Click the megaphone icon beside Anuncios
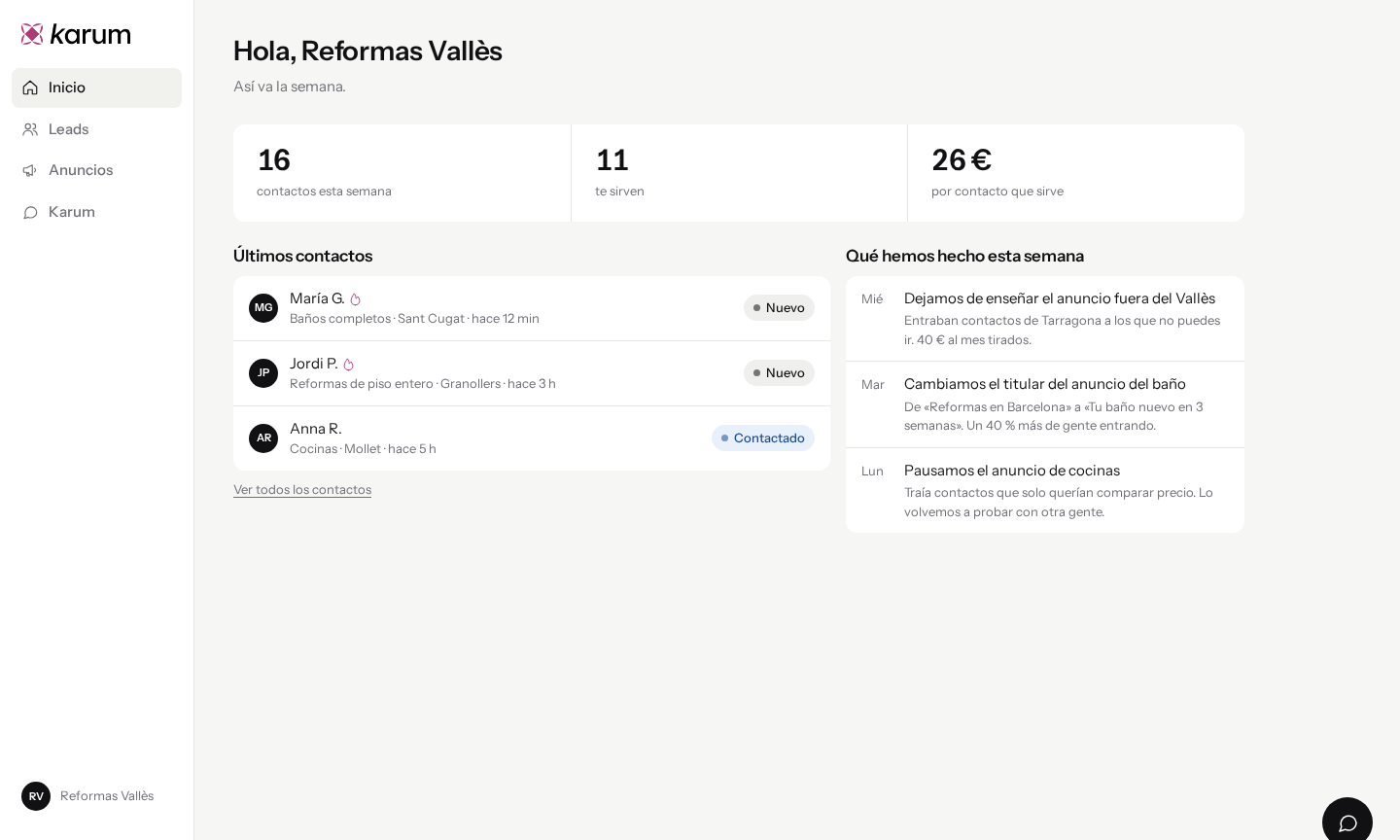Screen dimensions: 1400x840 pos(30,170)
